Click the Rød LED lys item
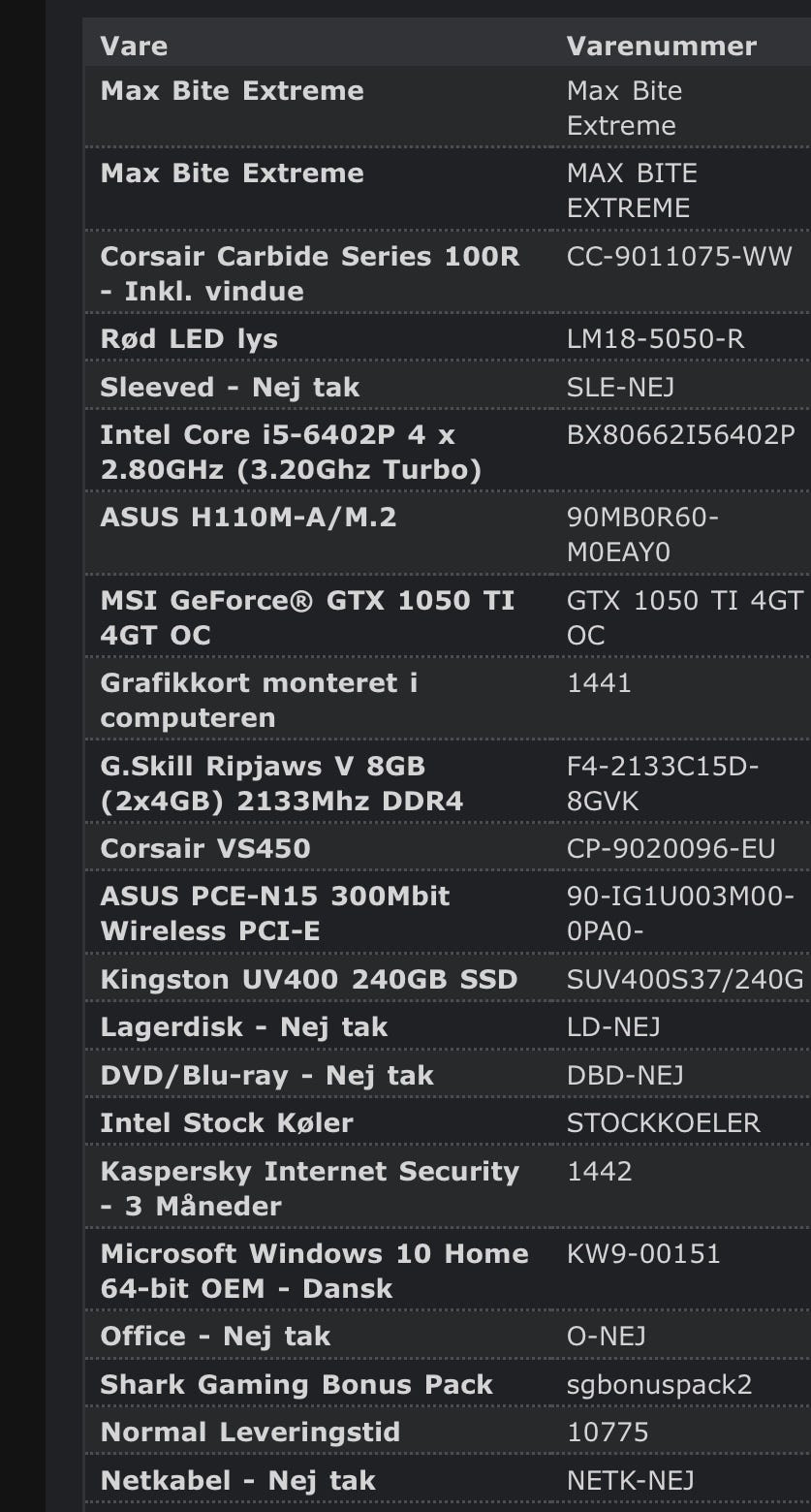The height and width of the screenshot is (1512, 811). tap(189, 339)
